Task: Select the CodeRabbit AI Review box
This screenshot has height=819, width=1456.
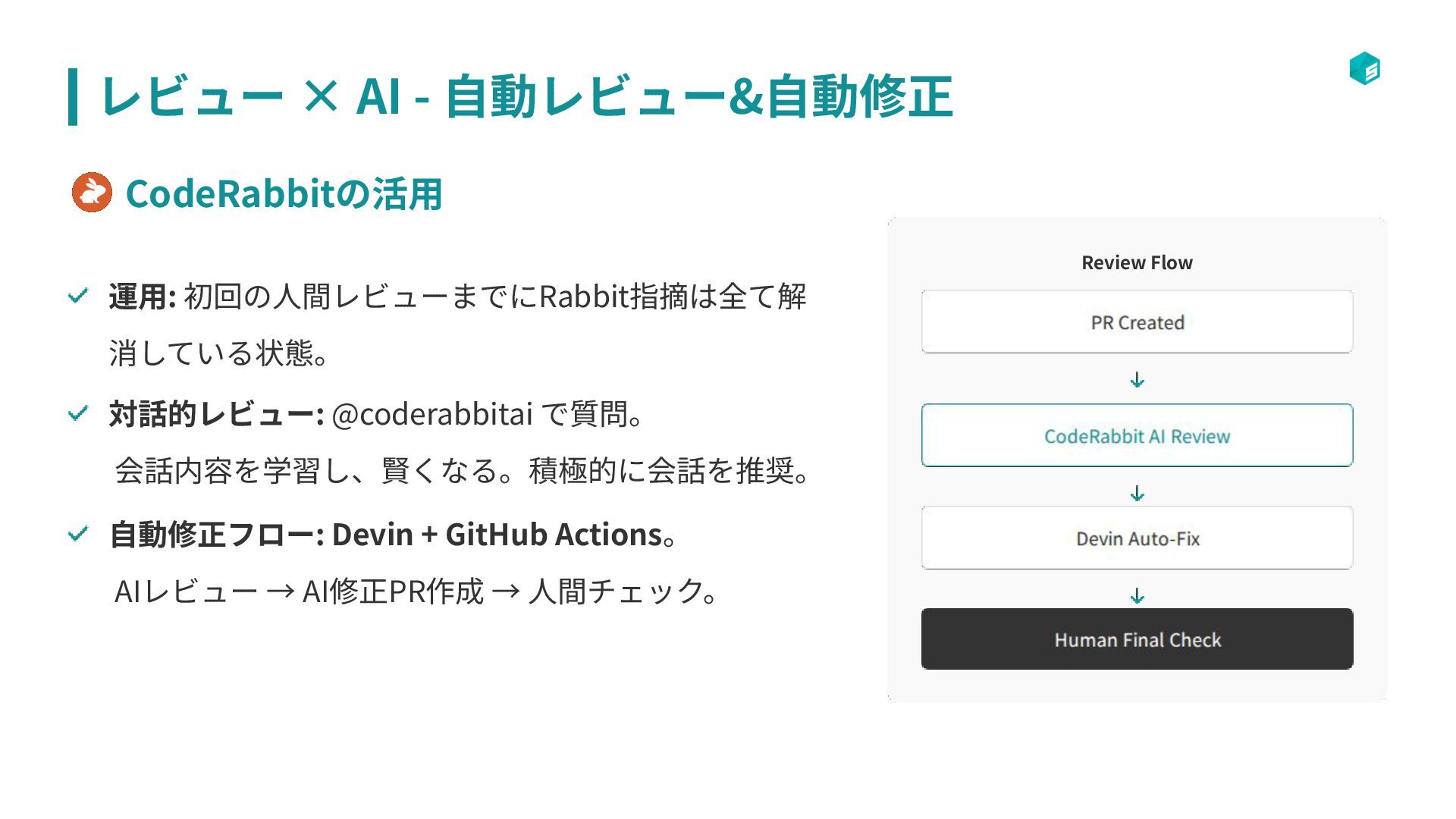Action: point(1137,436)
